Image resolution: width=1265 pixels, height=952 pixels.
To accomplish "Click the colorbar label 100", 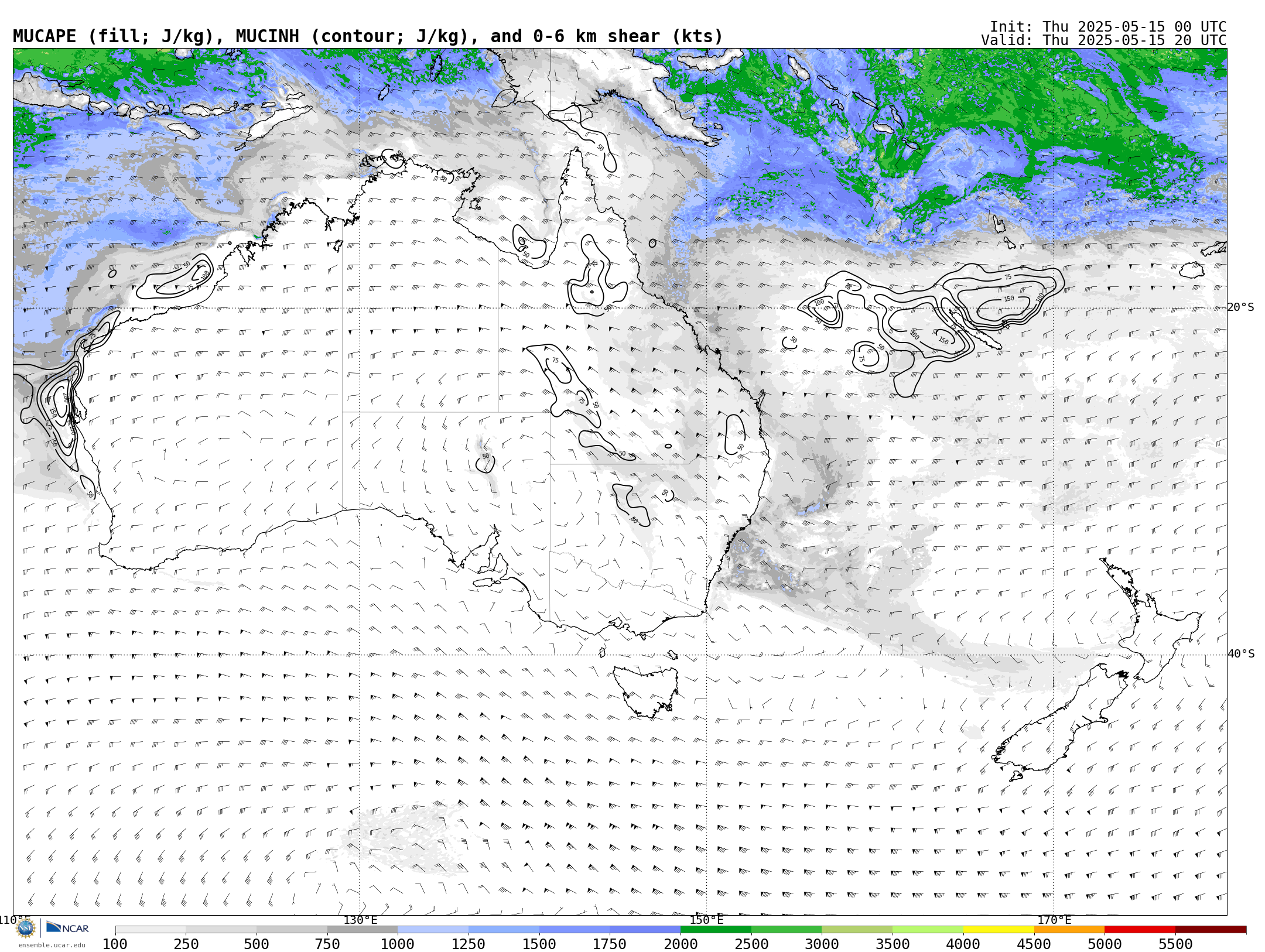I will [x=115, y=944].
